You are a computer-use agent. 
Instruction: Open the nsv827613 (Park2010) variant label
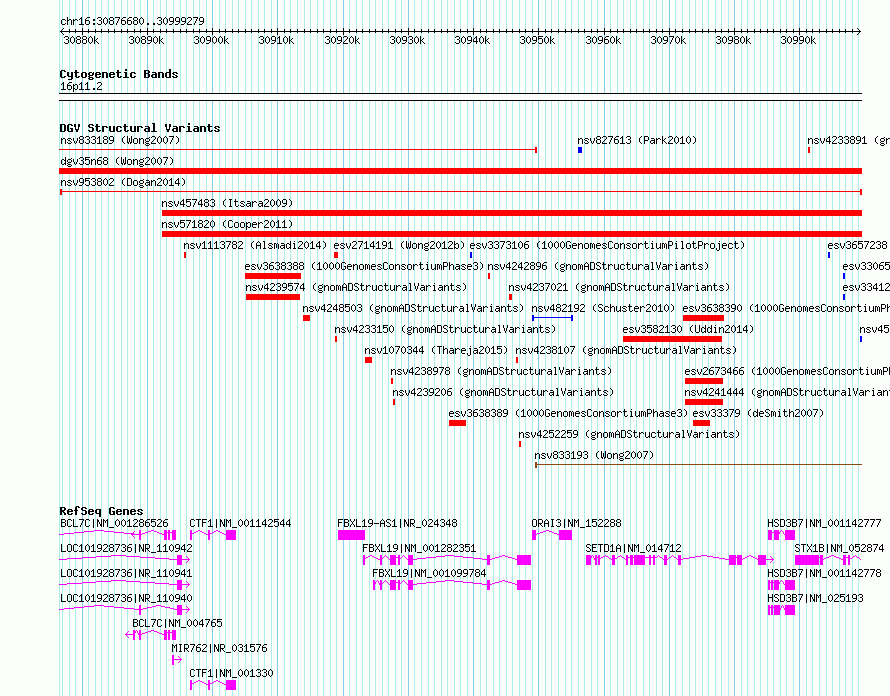click(637, 140)
